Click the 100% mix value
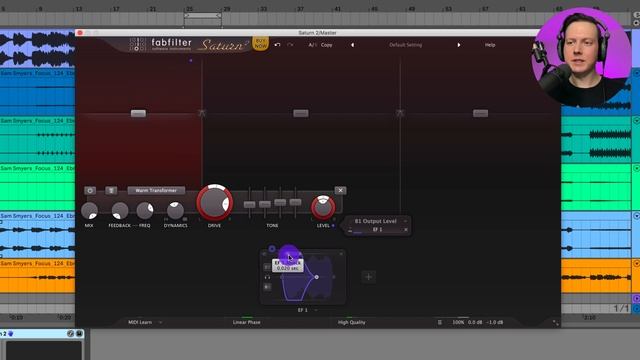The image size is (640, 360). [458, 322]
